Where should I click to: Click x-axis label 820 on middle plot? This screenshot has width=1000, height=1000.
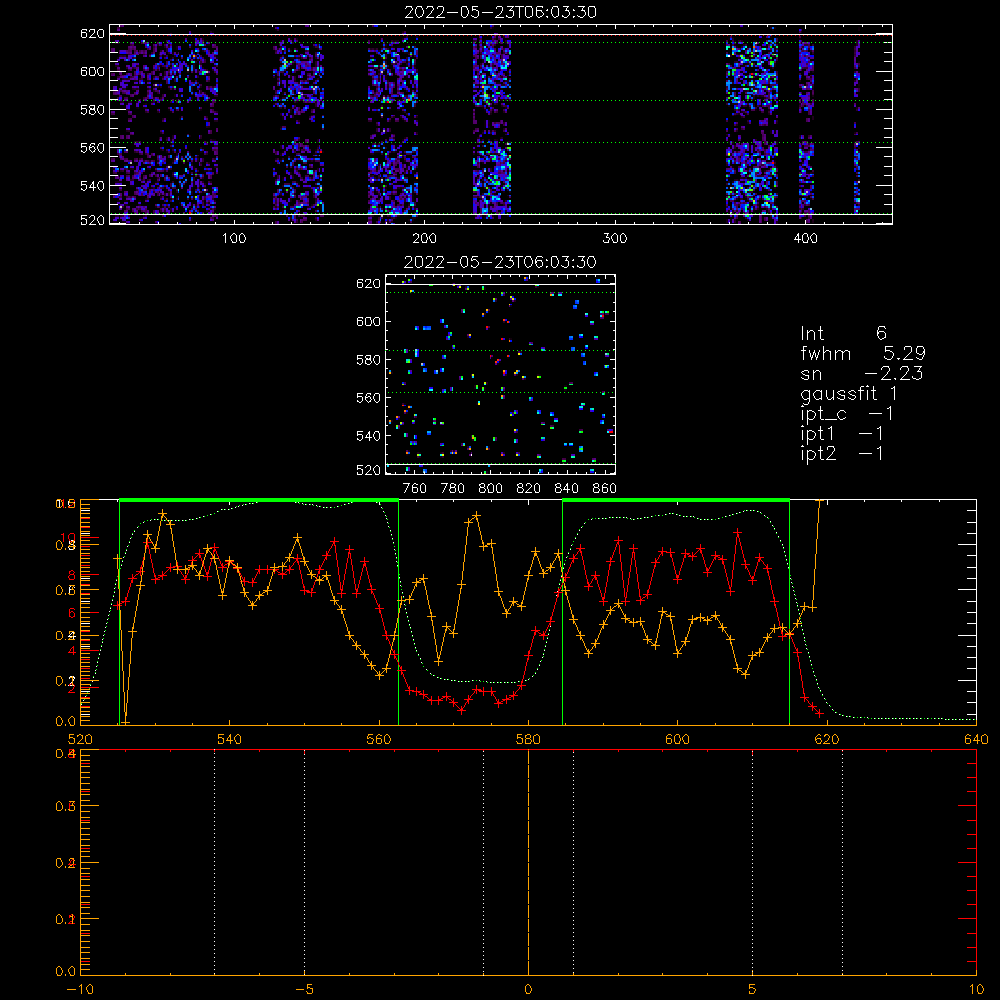click(529, 489)
